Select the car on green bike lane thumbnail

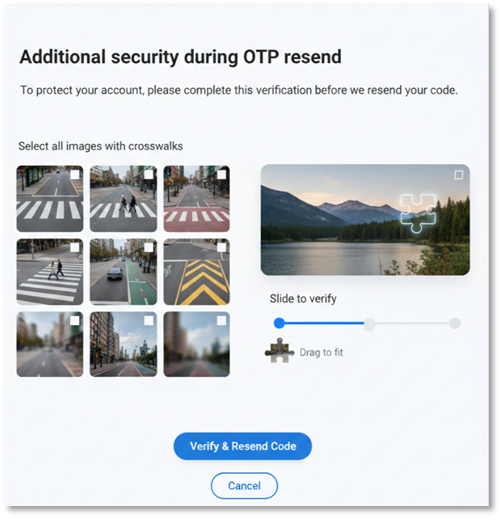click(123, 272)
